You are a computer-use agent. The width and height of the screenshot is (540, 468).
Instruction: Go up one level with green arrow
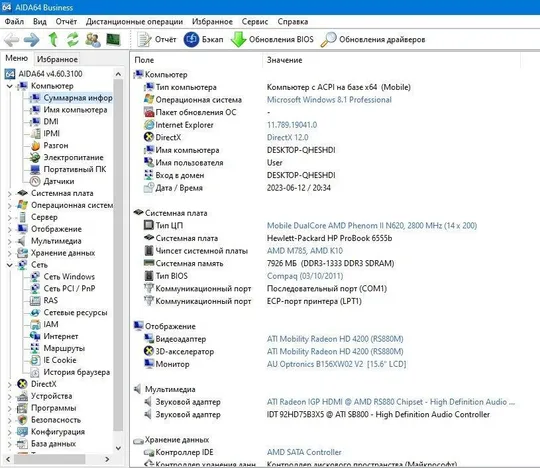coord(53,40)
